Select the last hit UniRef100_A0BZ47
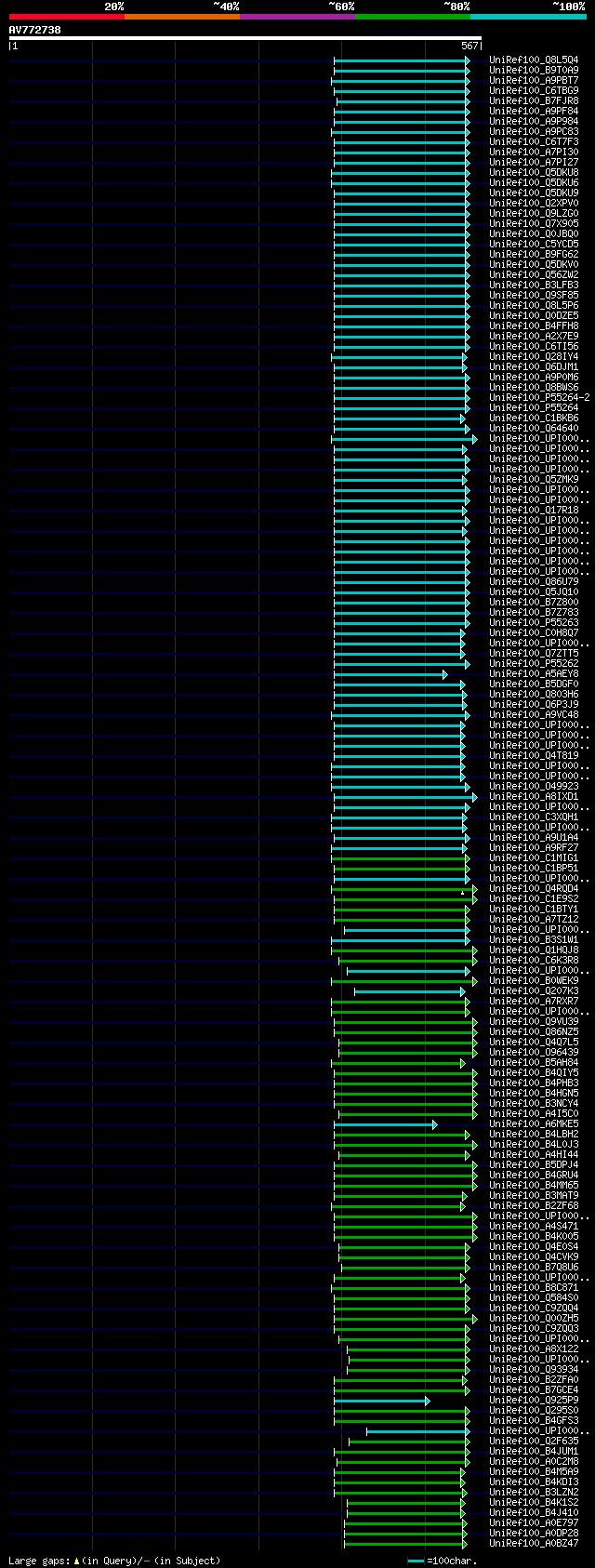Viewport: 595px width, 1568px height. pyautogui.click(x=534, y=1543)
